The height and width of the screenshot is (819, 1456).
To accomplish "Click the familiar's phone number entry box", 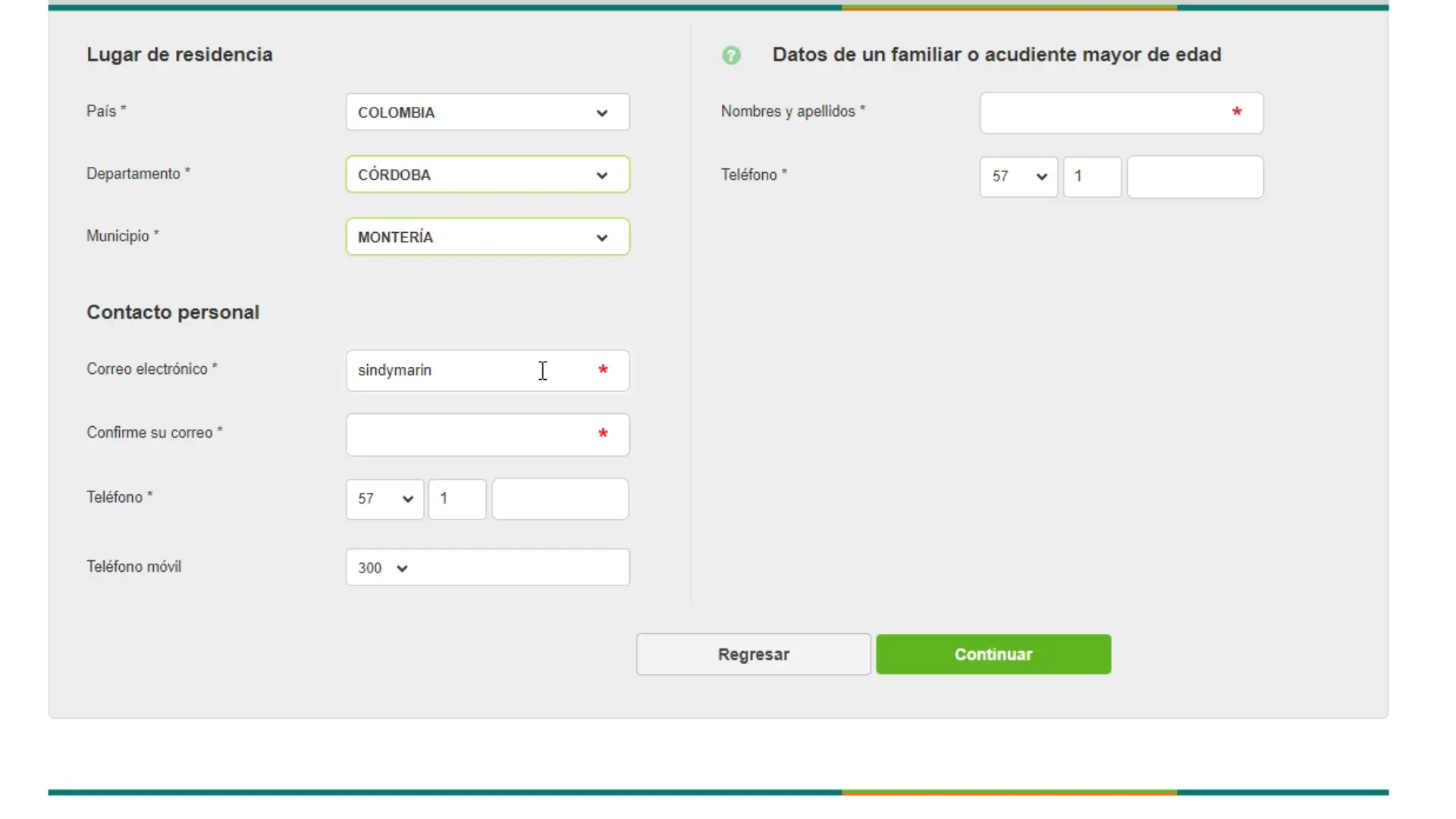I will pyautogui.click(x=1194, y=177).
